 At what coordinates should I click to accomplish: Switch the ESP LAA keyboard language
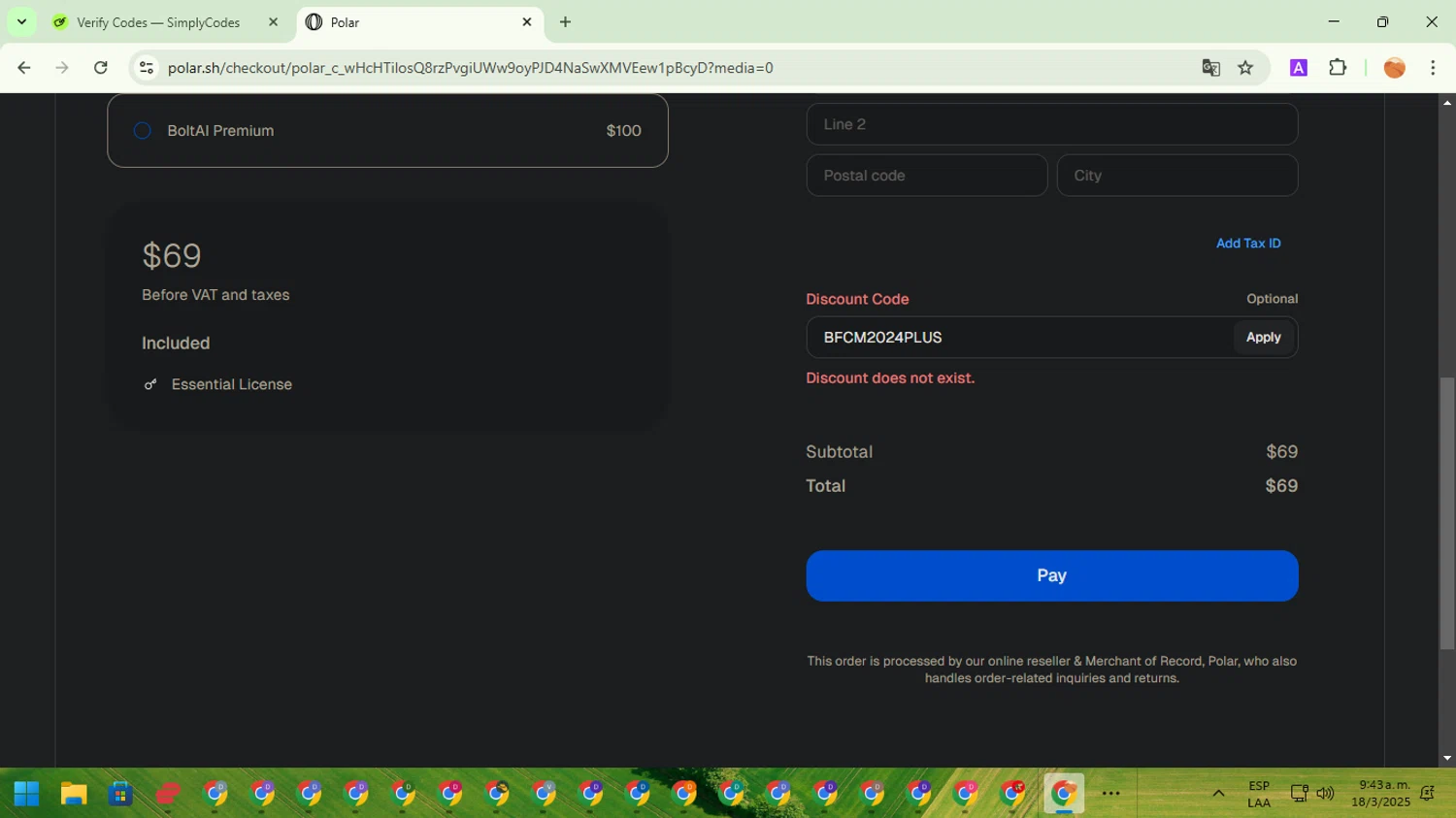(1259, 794)
